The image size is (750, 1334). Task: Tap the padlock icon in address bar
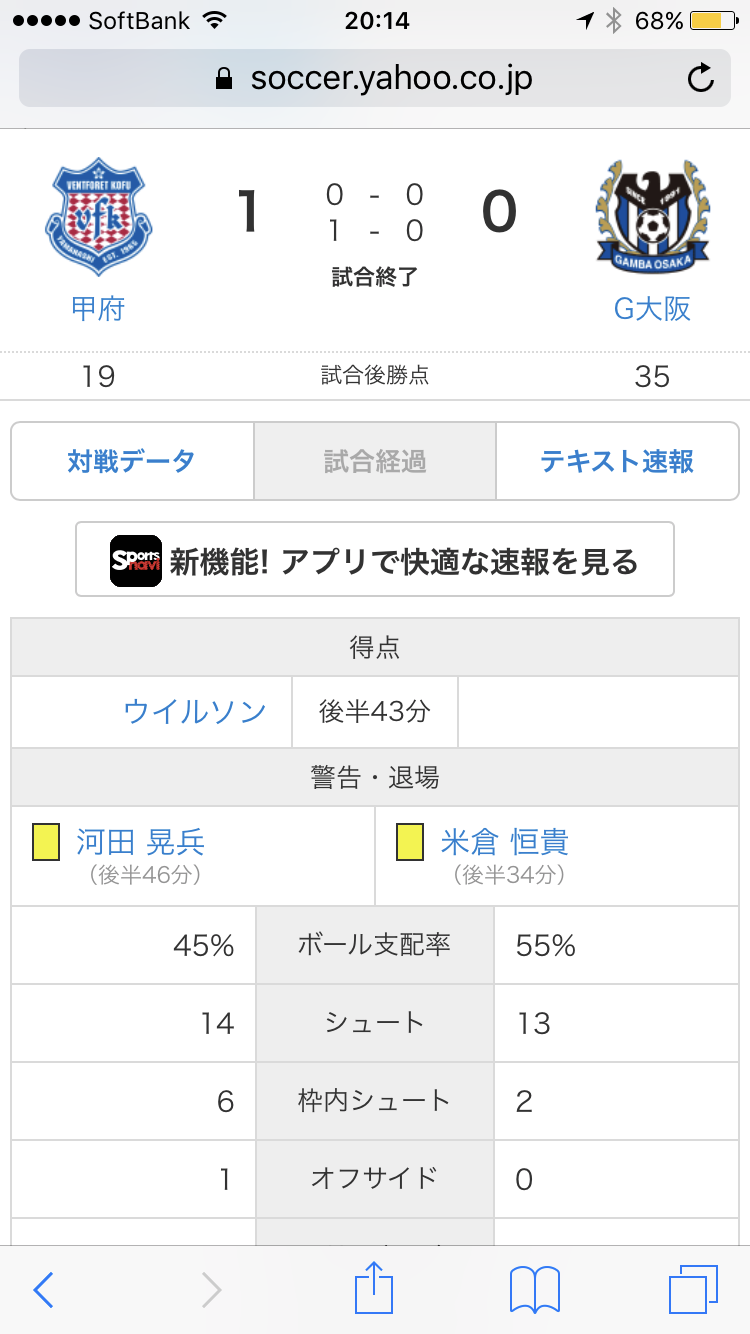[224, 79]
